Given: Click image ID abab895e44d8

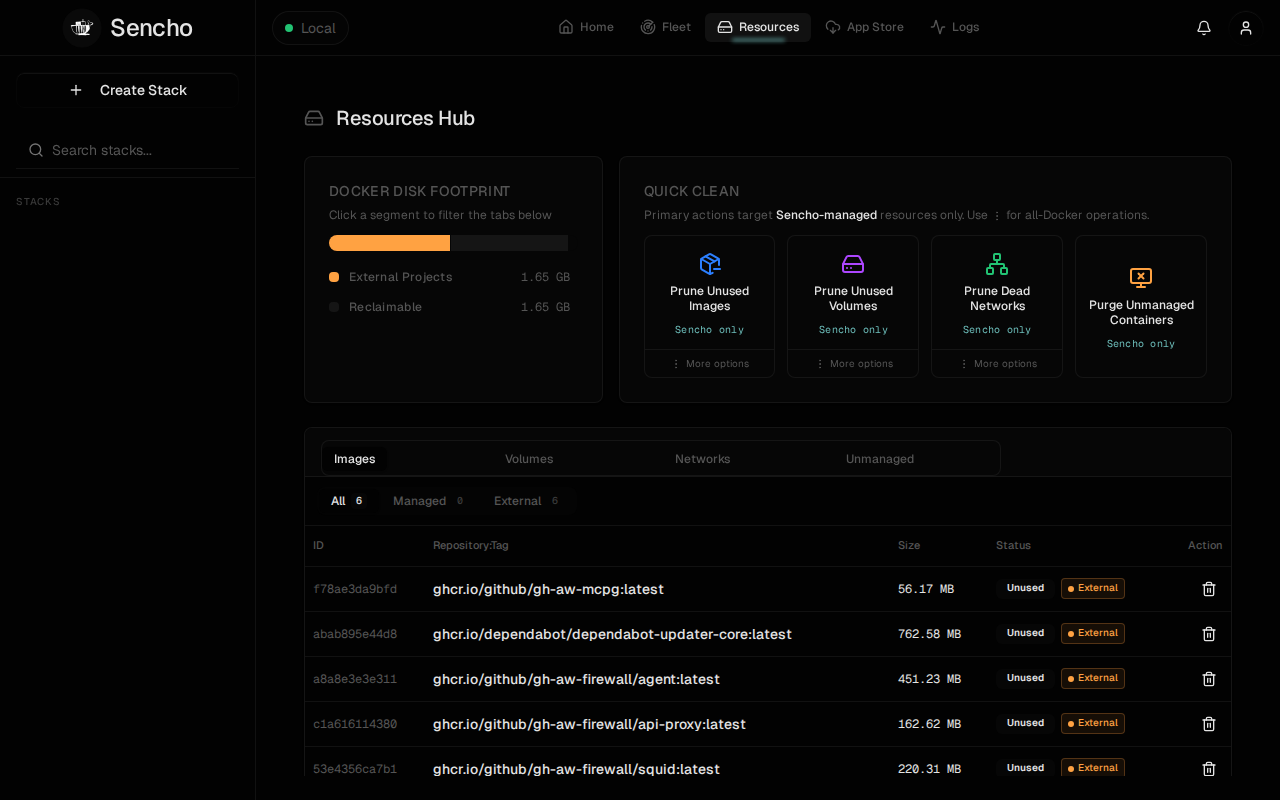Looking at the screenshot, I should click(x=355, y=634).
